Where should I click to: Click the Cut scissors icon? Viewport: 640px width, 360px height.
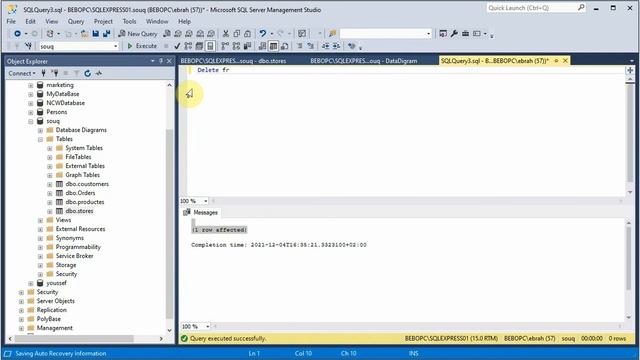click(226, 33)
